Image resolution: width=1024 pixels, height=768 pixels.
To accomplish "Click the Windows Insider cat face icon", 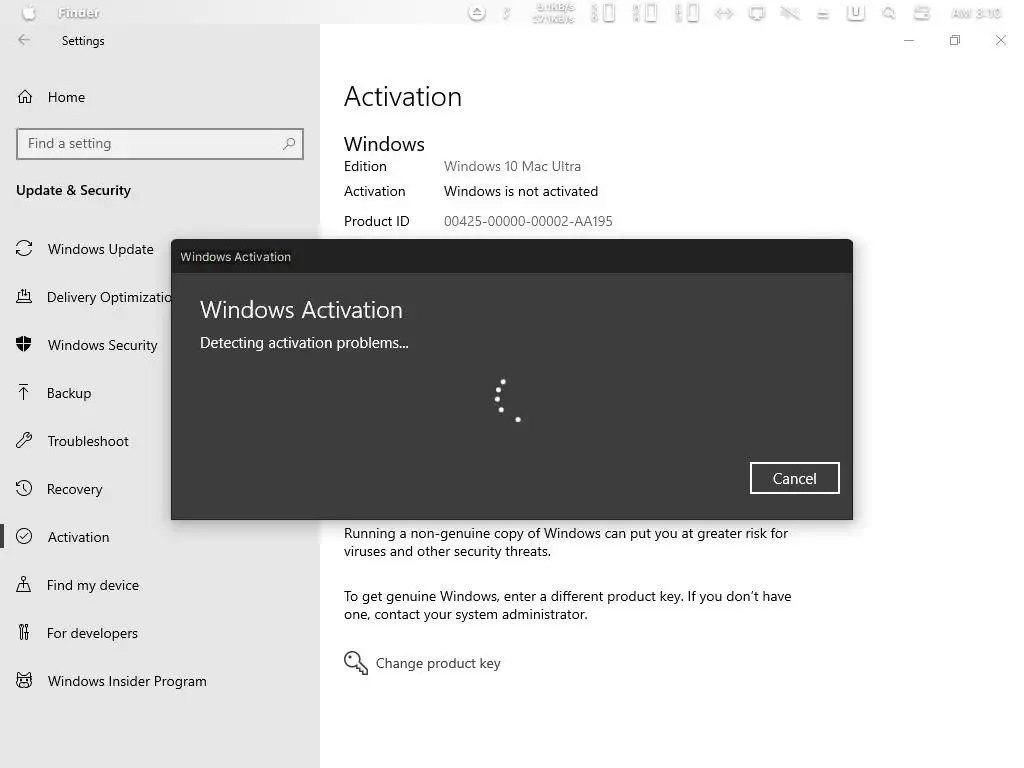I will pos(24,680).
